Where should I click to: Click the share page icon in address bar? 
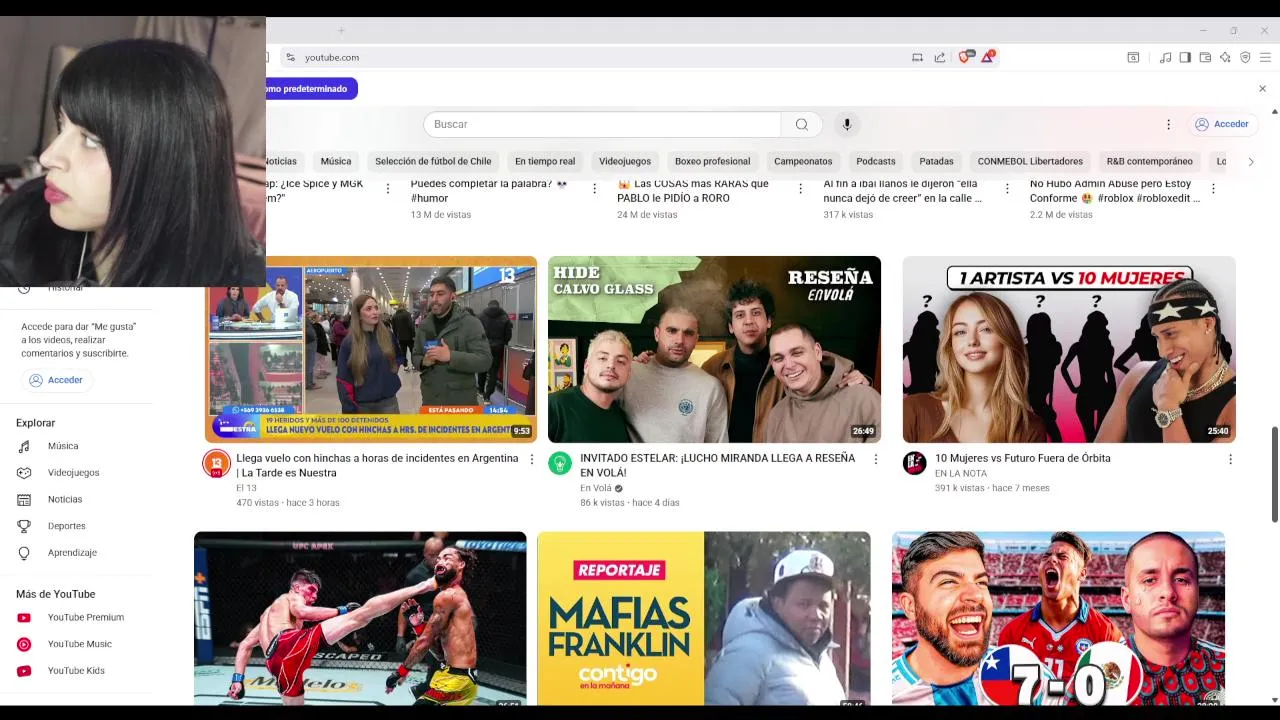point(940,57)
